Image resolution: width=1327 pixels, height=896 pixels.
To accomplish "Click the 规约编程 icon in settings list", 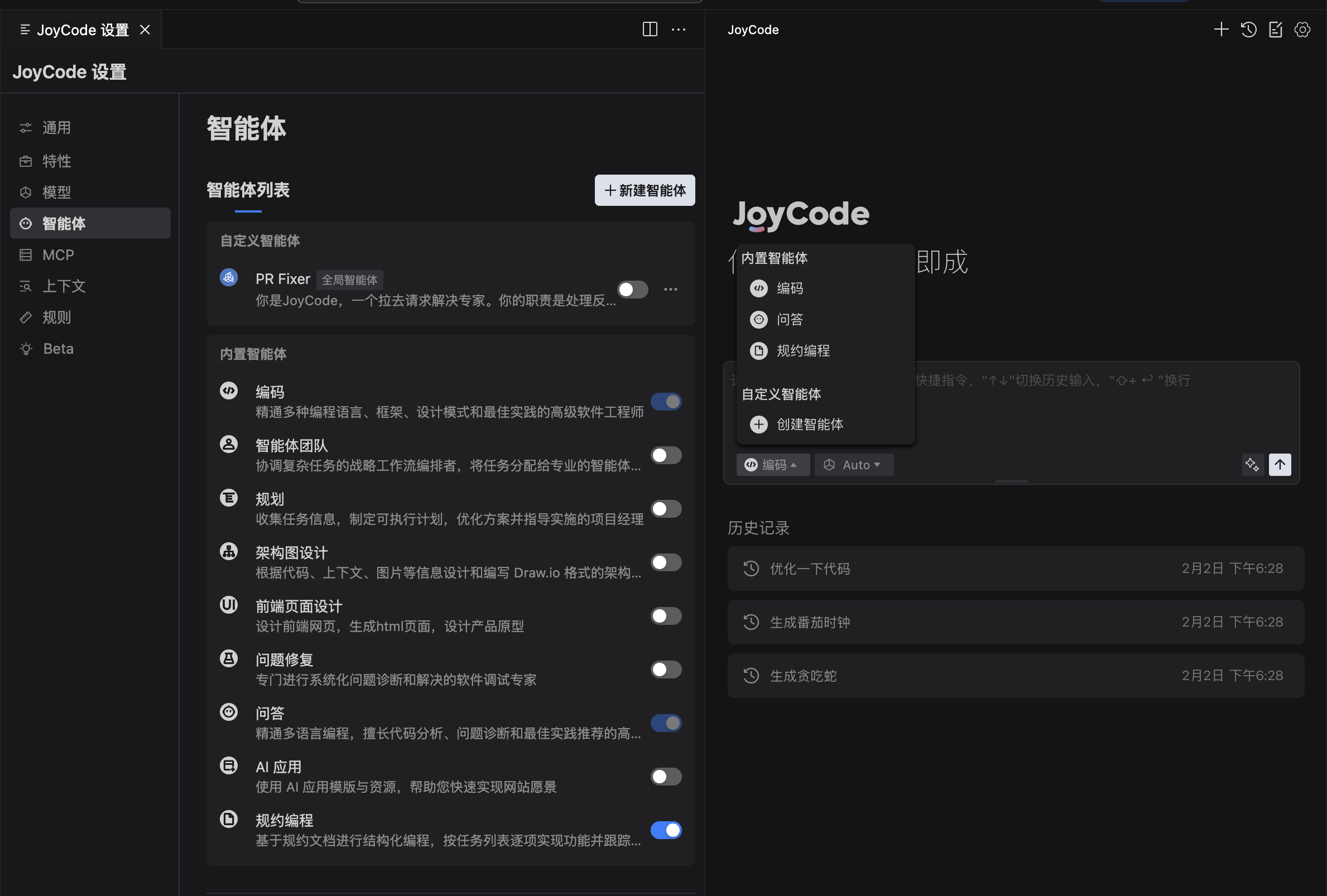I will click(x=229, y=819).
